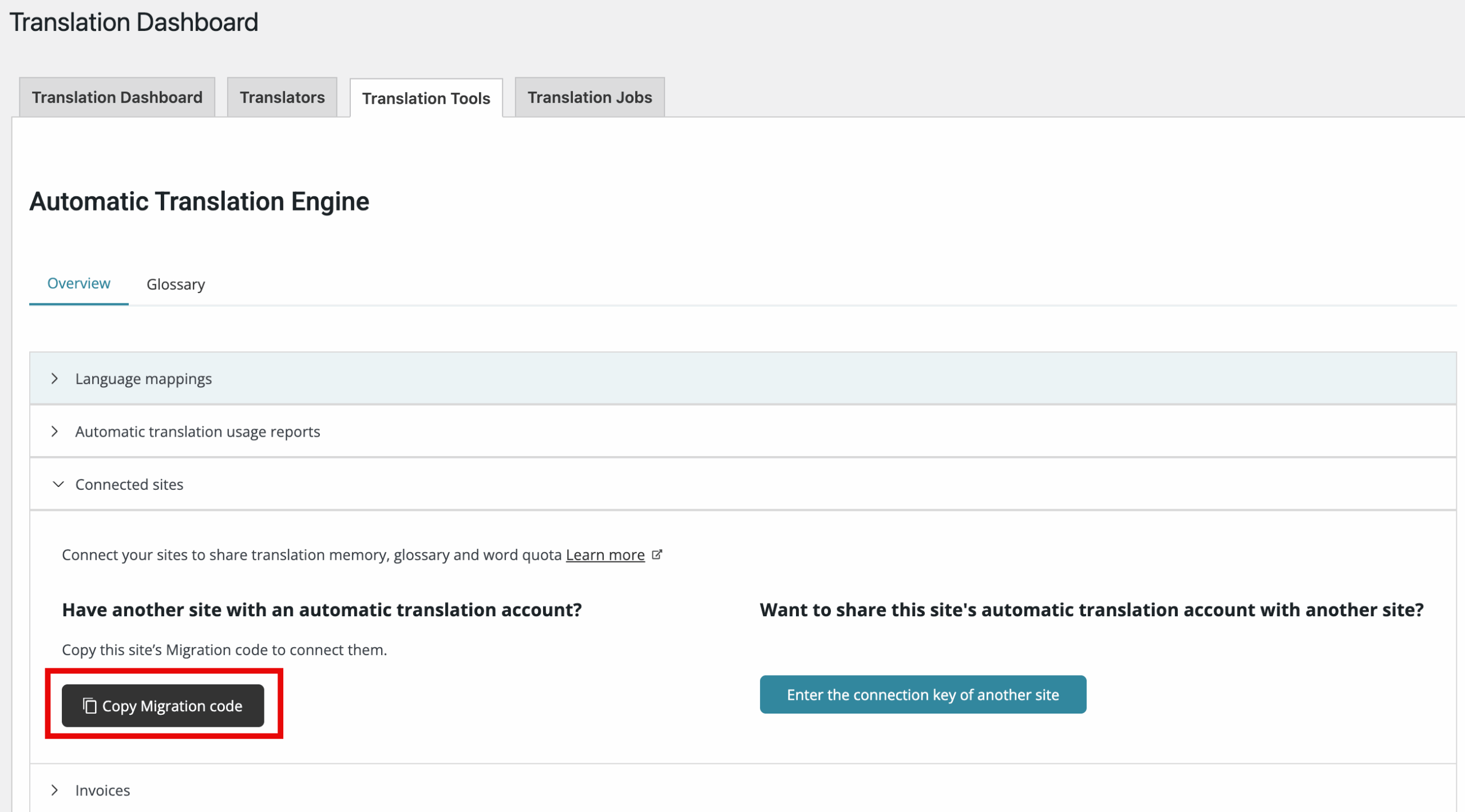This screenshot has height=812, width=1465.
Task: Follow the Learn more link
Action: (605, 555)
